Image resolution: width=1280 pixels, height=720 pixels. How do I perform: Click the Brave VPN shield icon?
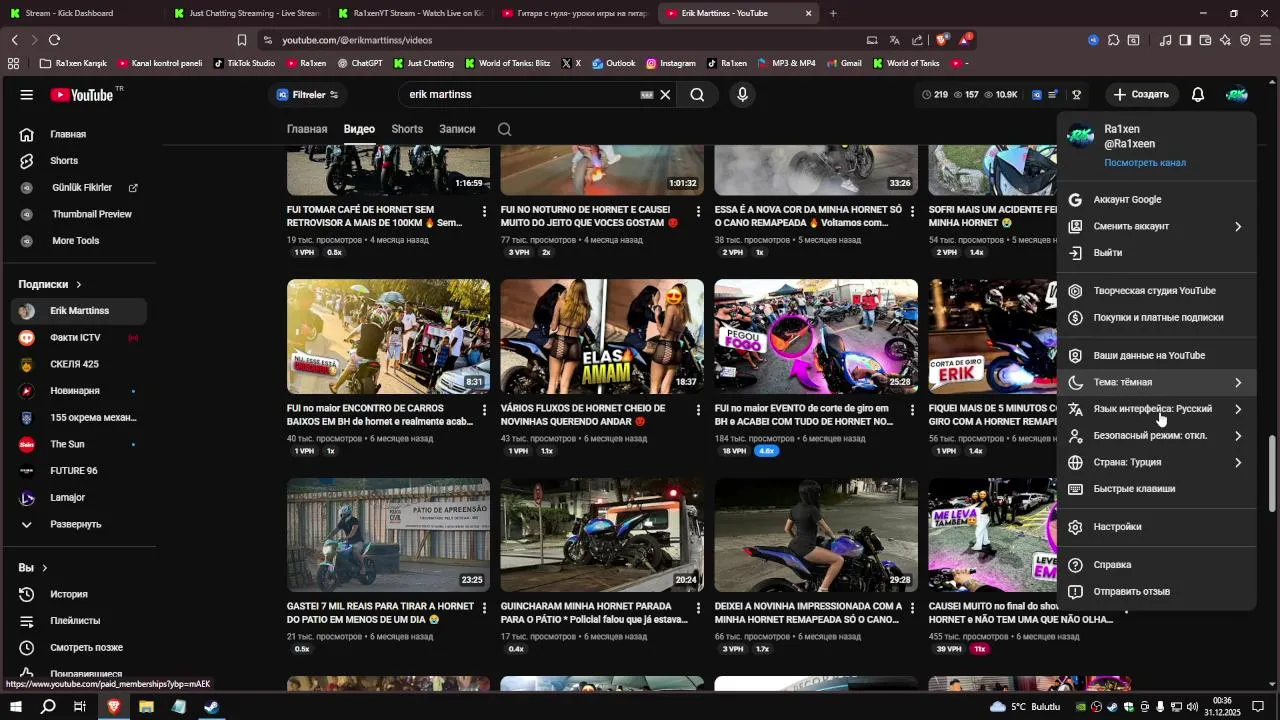[1245, 40]
